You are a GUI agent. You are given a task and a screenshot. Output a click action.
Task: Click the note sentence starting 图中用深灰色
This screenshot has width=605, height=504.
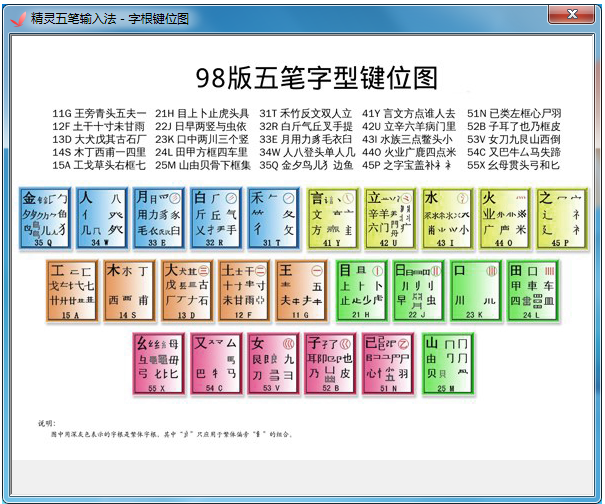[172, 434]
